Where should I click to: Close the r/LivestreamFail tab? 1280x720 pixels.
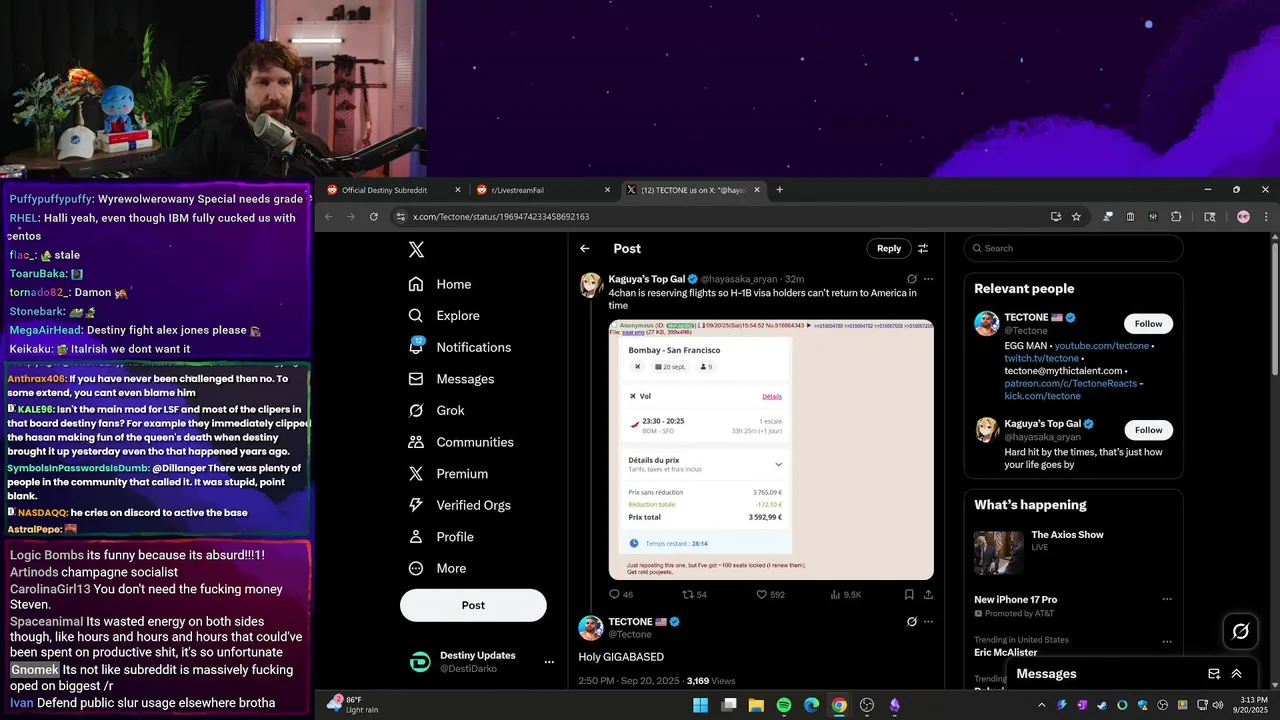tap(607, 190)
